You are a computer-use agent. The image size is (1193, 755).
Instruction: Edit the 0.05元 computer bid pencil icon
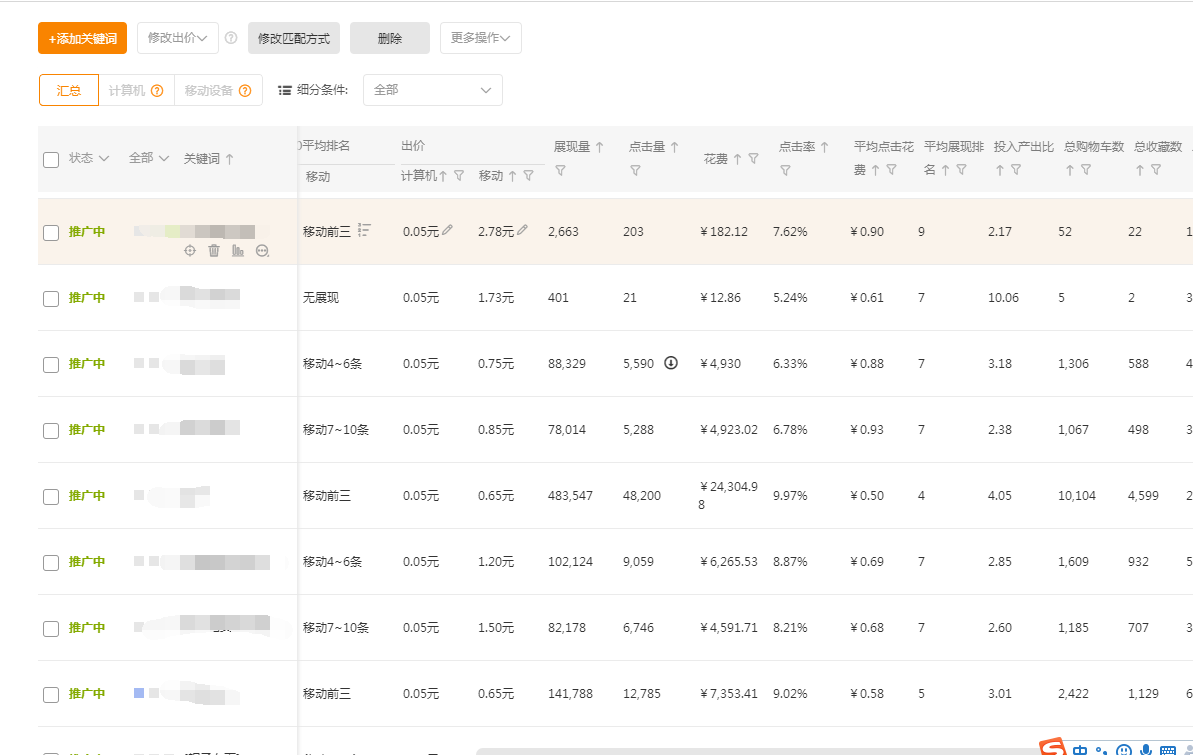click(x=448, y=231)
